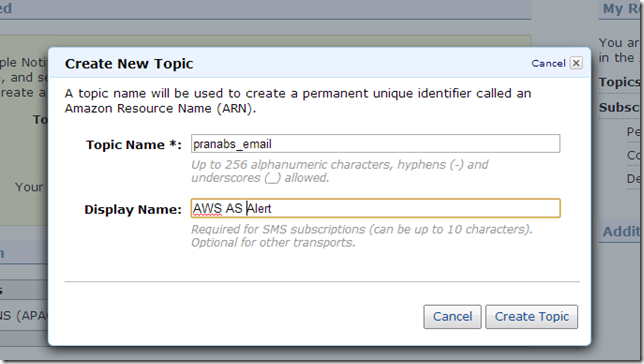Click the Cancel button at dialog bottom
The image size is (644, 364).
(x=452, y=316)
